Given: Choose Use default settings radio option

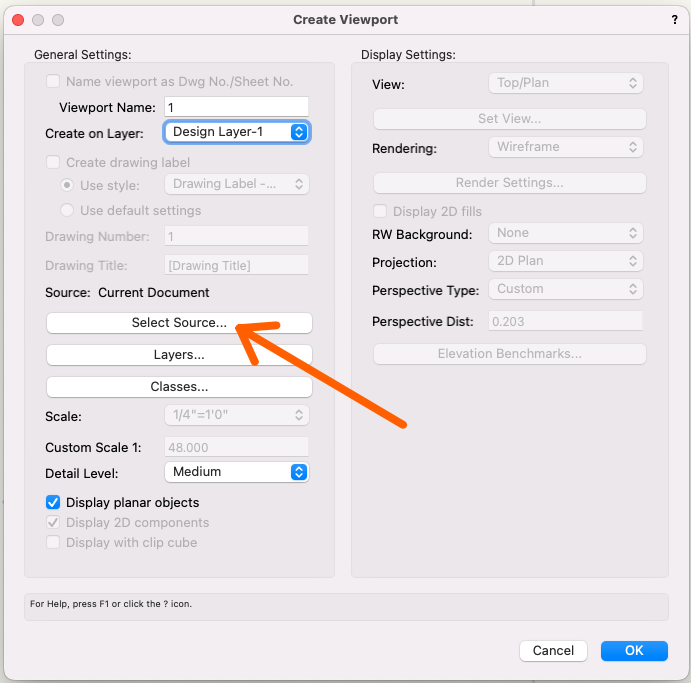Looking at the screenshot, I should 68,210.
